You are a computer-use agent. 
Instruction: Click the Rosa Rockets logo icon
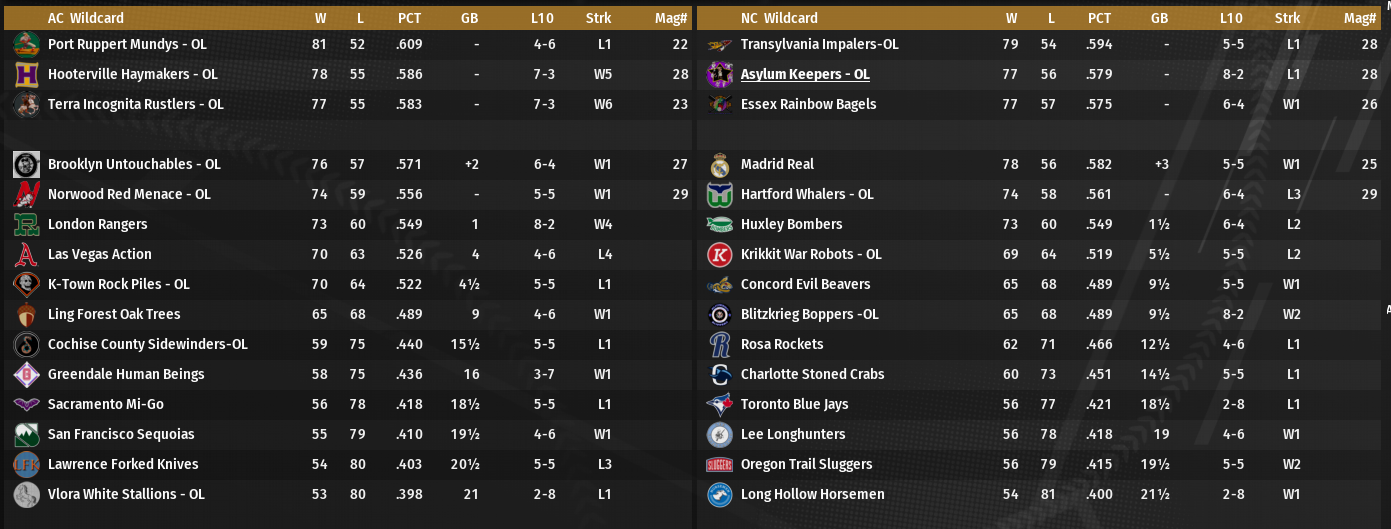720,344
